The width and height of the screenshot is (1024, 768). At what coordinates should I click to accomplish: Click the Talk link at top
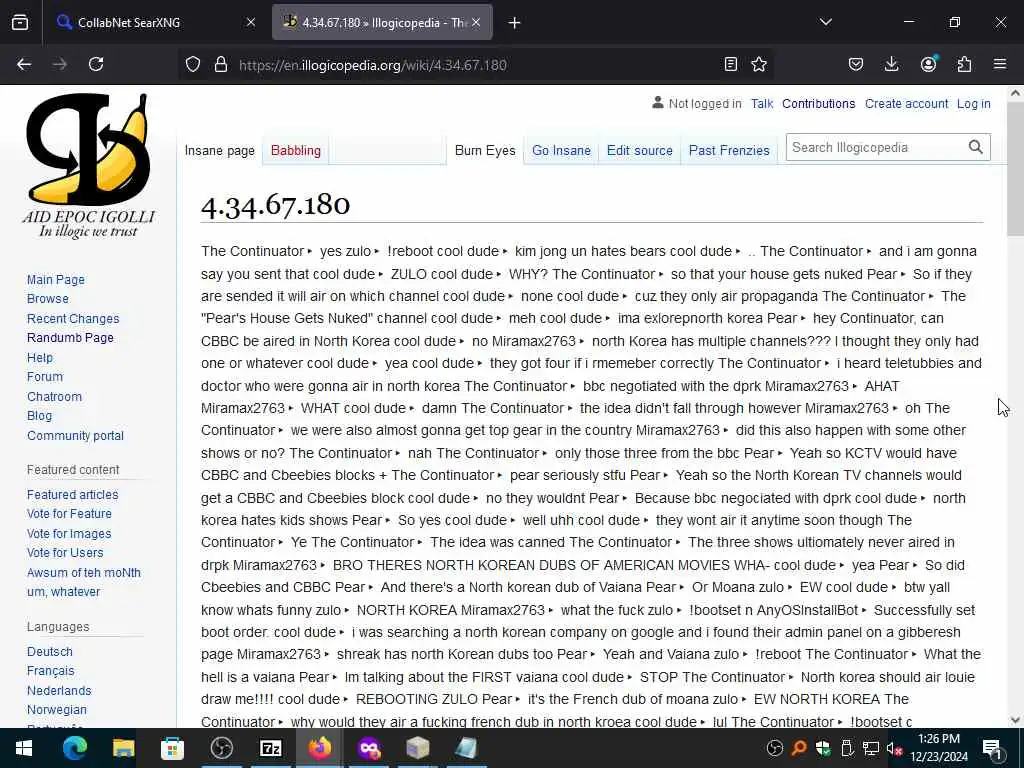(761, 104)
